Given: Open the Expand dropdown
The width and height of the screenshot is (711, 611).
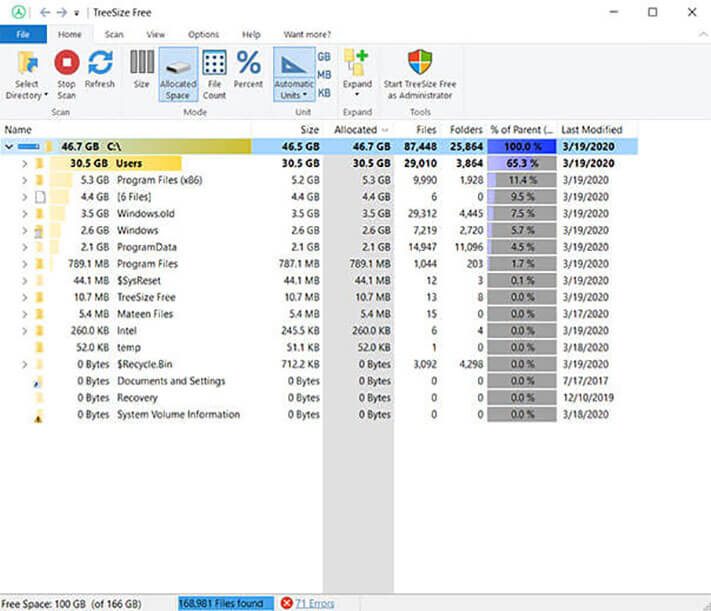Looking at the screenshot, I should (x=357, y=75).
